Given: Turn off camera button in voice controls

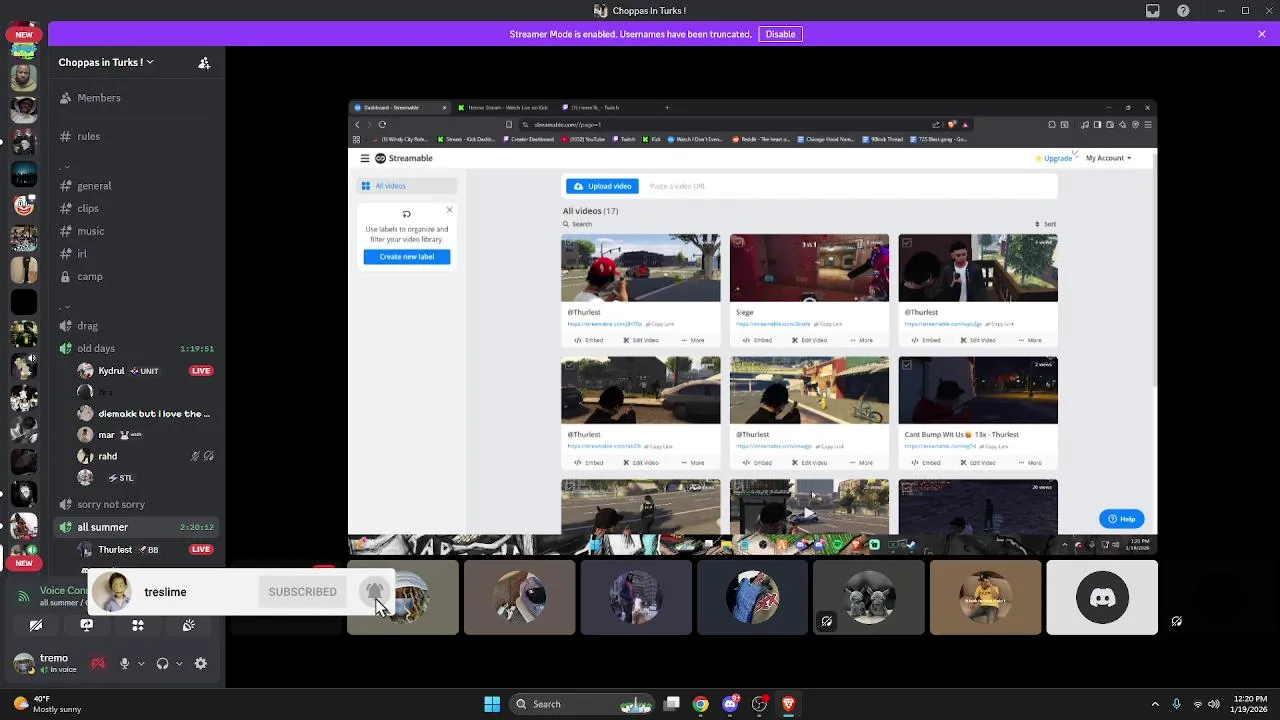Looking at the screenshot, I should click(36, 625).
